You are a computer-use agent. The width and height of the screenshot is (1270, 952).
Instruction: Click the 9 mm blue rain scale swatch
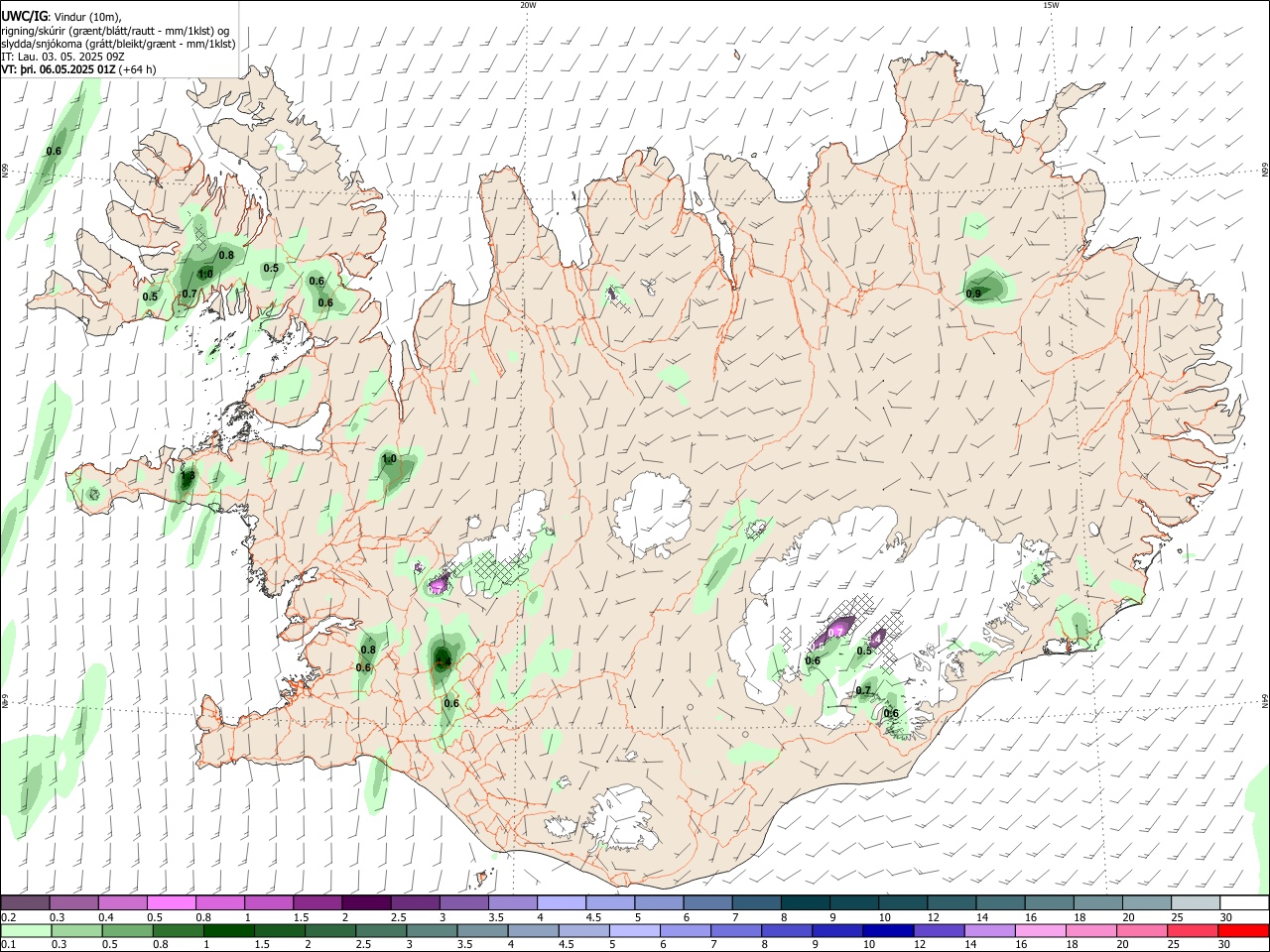(x=836, y=930)
